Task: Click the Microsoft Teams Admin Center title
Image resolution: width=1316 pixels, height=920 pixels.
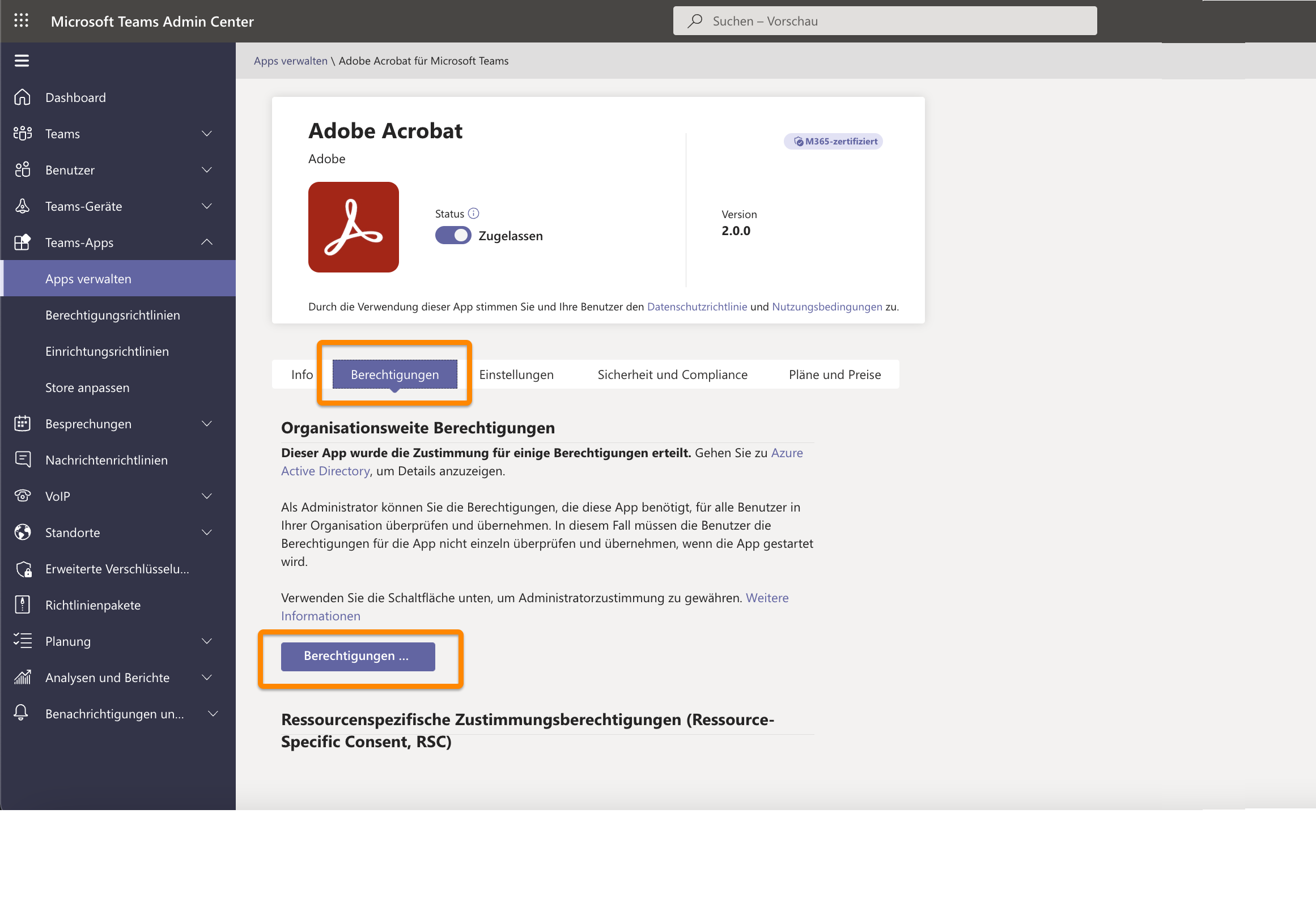Action: (152, 21)
